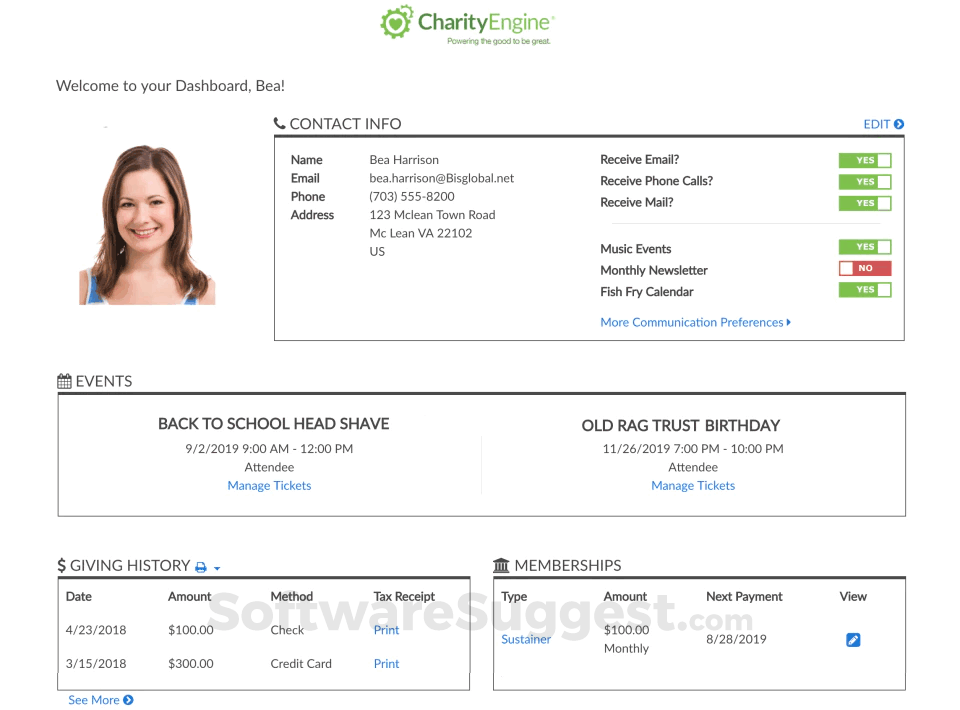
Task: Click the CharityEngine logo
Action: click(x=466, y=24)
